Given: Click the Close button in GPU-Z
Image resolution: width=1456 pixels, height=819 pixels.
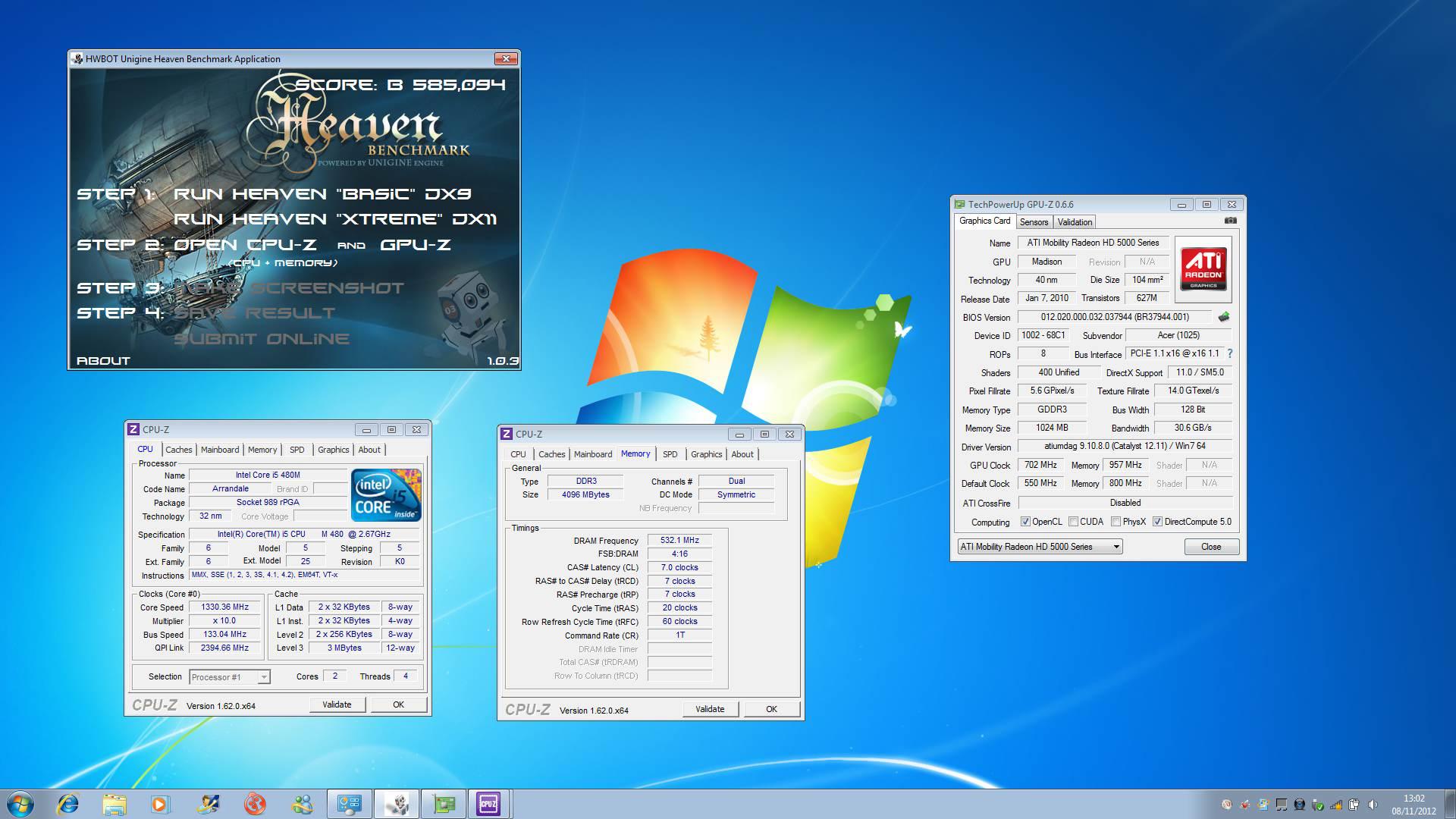Looking at the screenshot, I should click(1211, 547).
